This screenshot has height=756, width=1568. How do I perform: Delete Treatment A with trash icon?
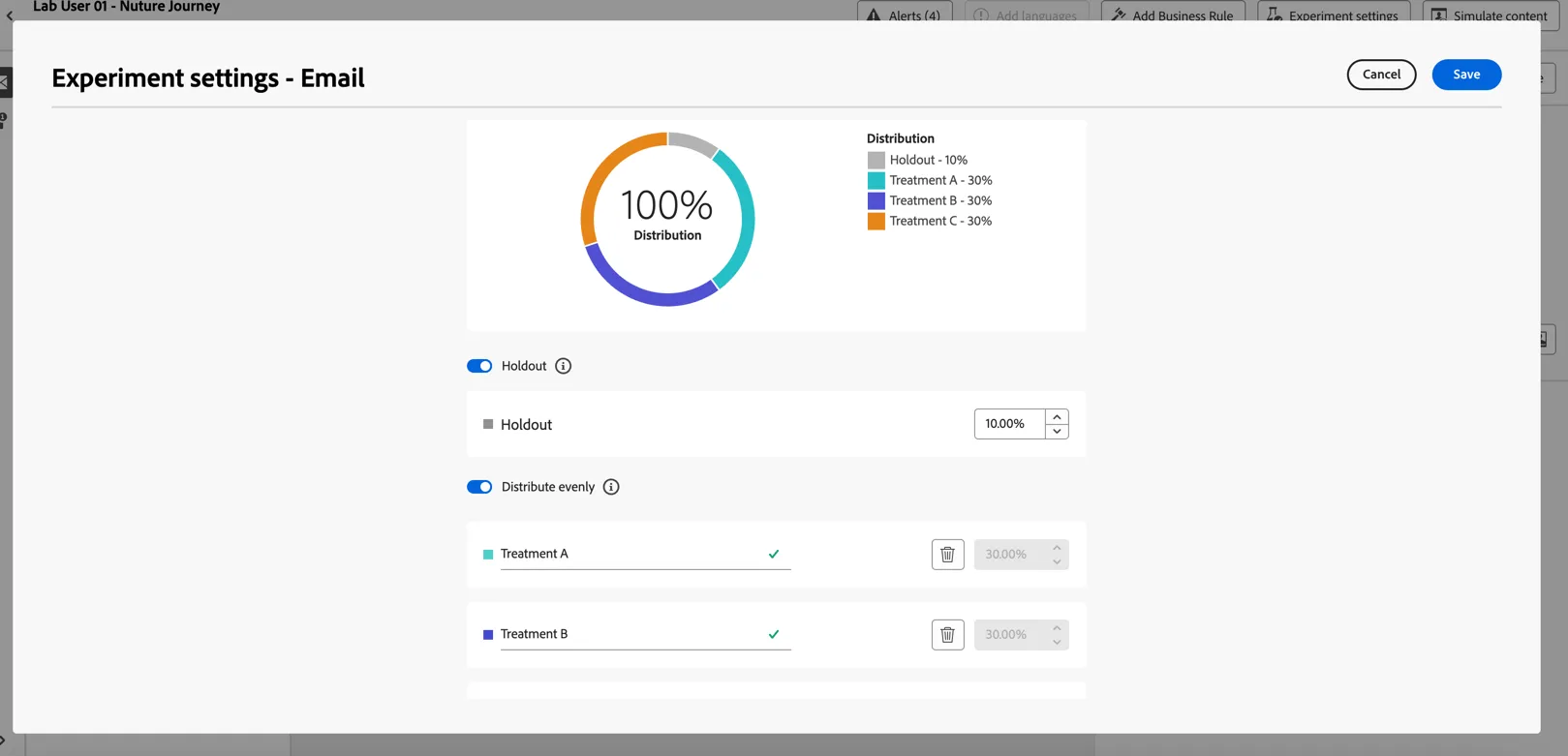point(948,555)
